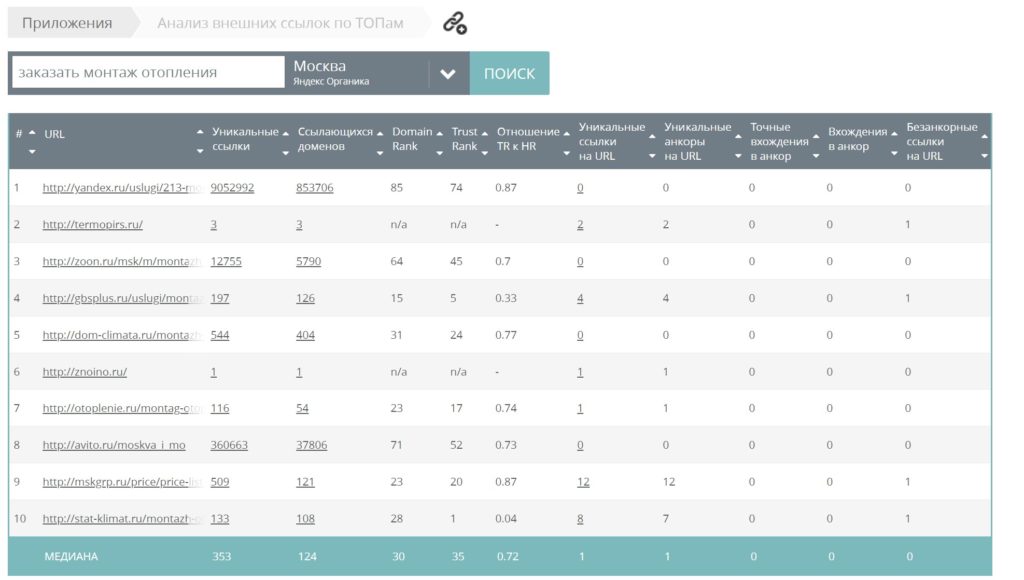Click the 9052992 unique links value
This screenshot has width=1024, height=580.
click(x=232, y=188)
